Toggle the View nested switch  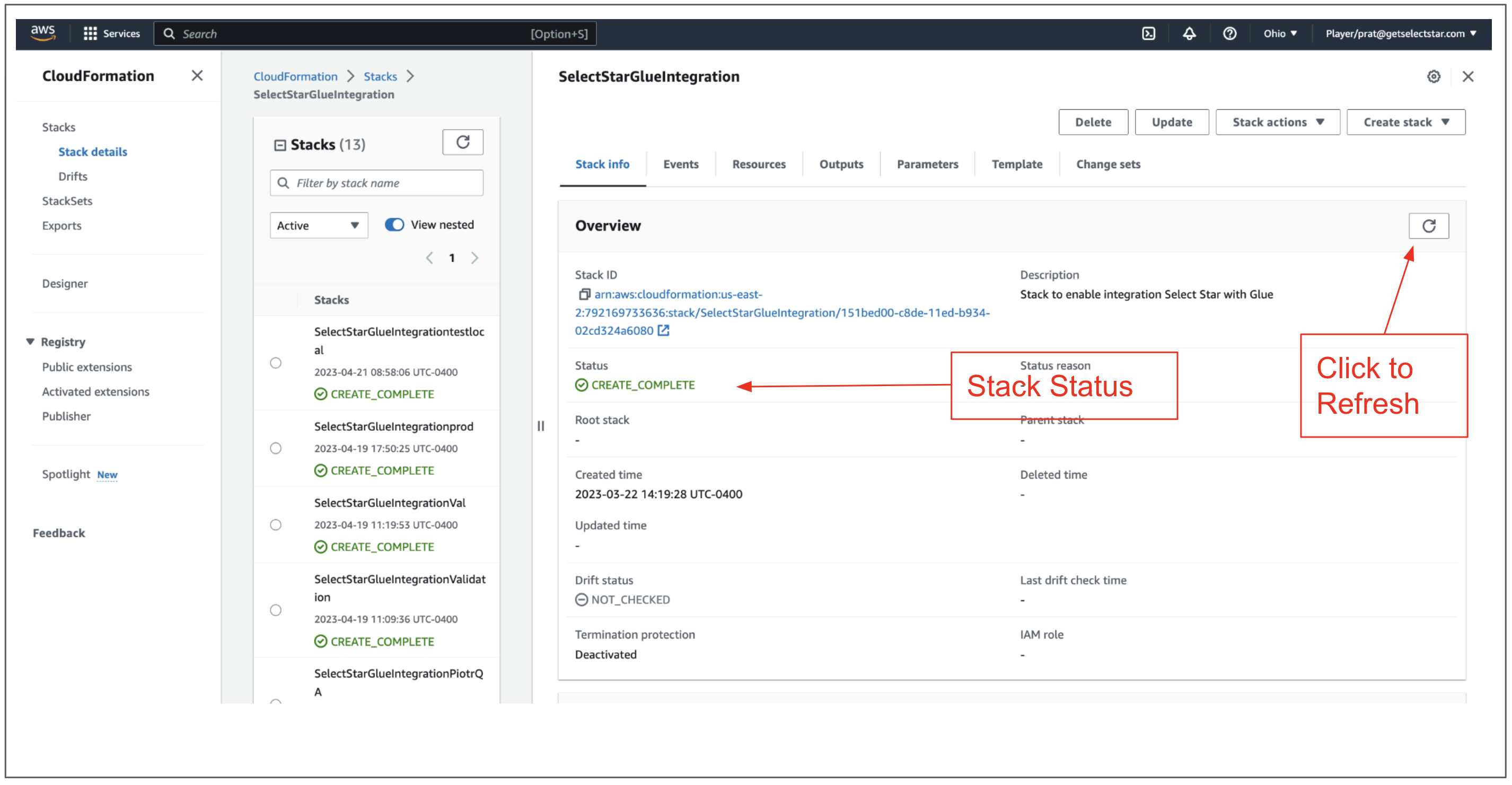coord(394,225)
